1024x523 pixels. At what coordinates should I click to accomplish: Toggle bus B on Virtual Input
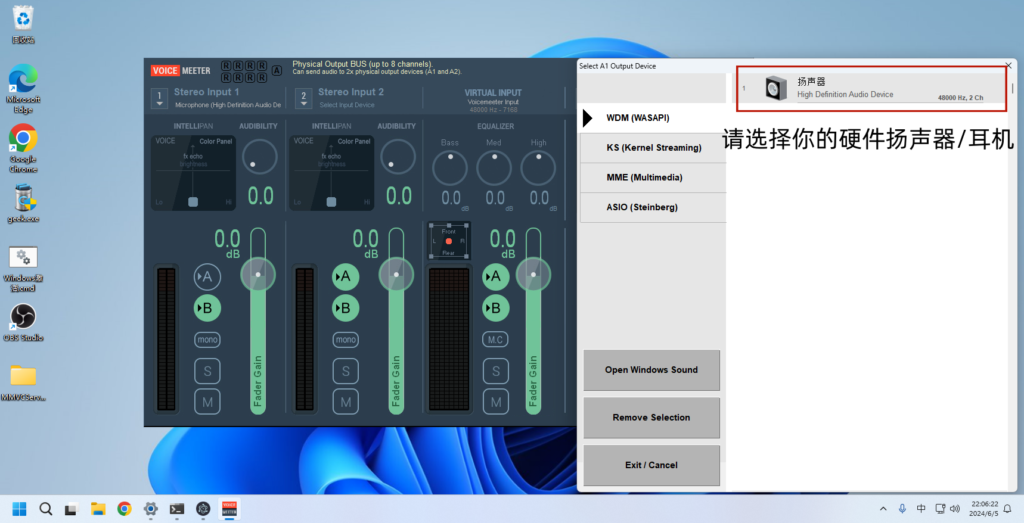click(x=496, y=308)
